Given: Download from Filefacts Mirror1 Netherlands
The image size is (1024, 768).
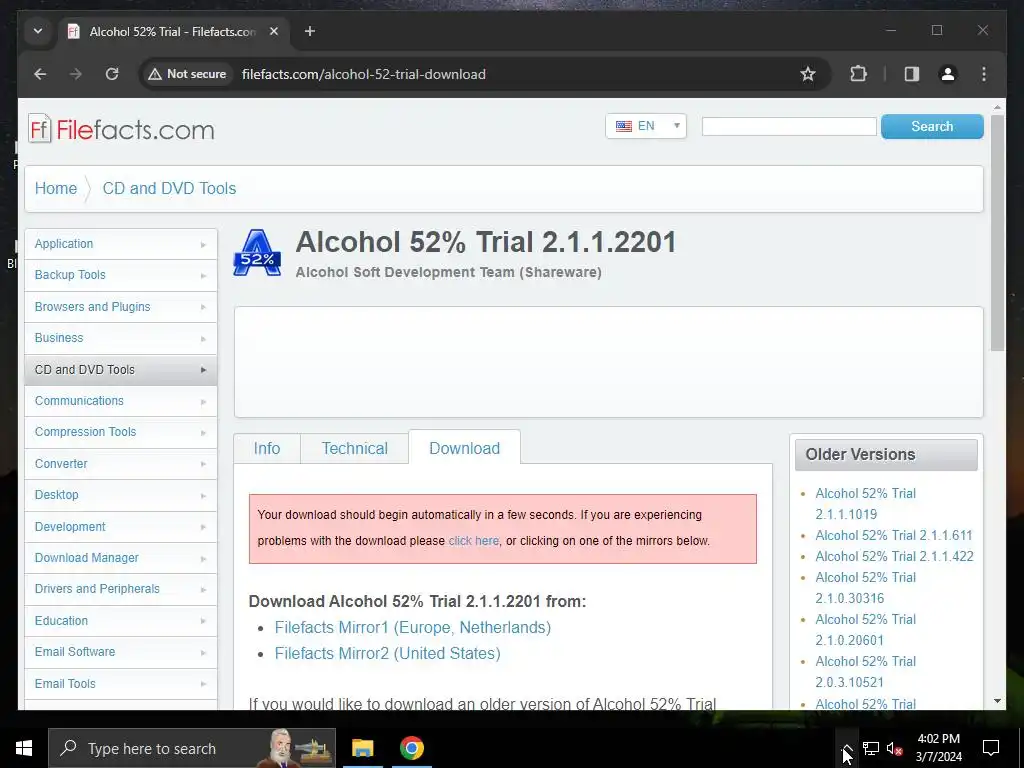Looking at the screenshot, I should click(413, 628).
